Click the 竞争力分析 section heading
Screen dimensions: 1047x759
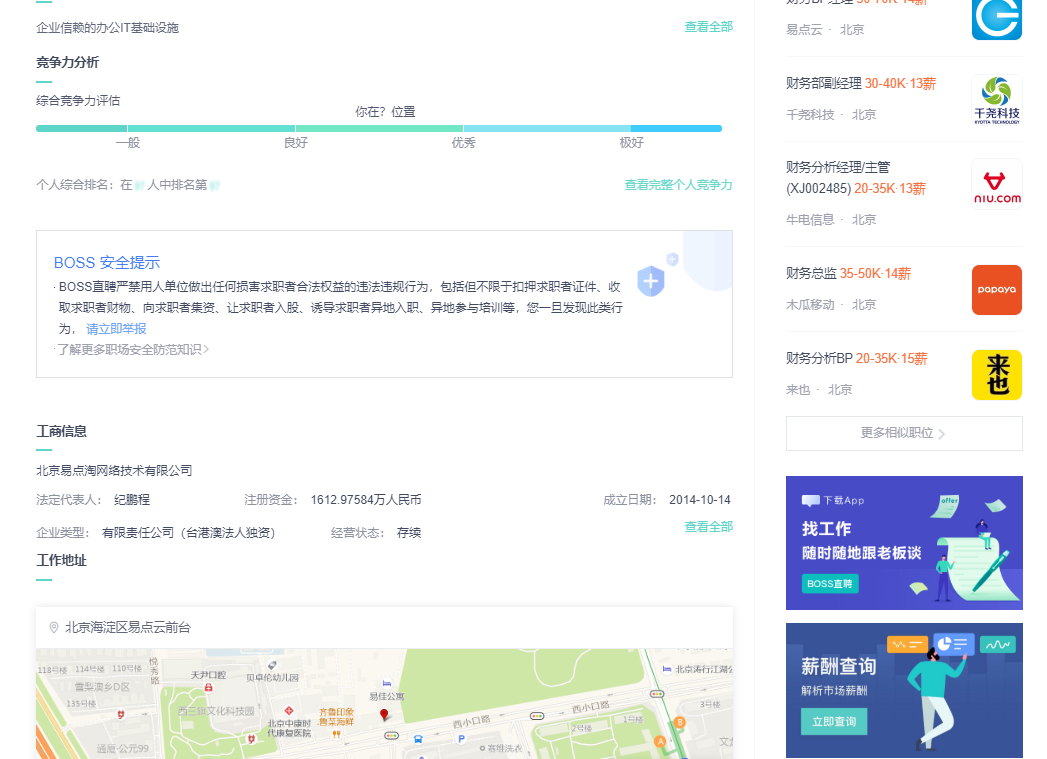pyautogui.click(x=67, y=62)
